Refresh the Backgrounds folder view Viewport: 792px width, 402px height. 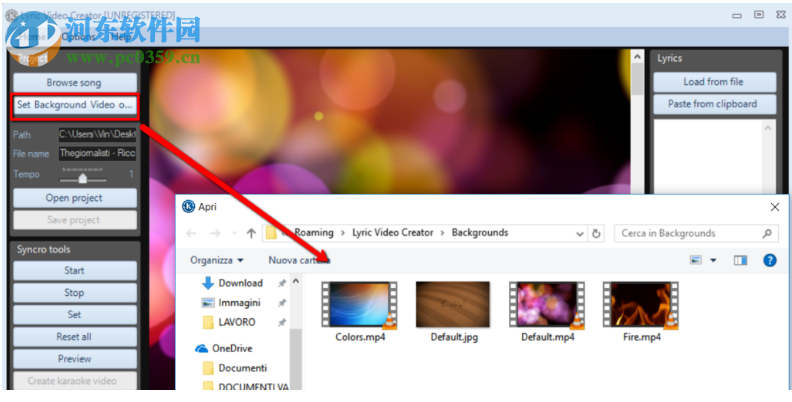click(x=596, y=234)
